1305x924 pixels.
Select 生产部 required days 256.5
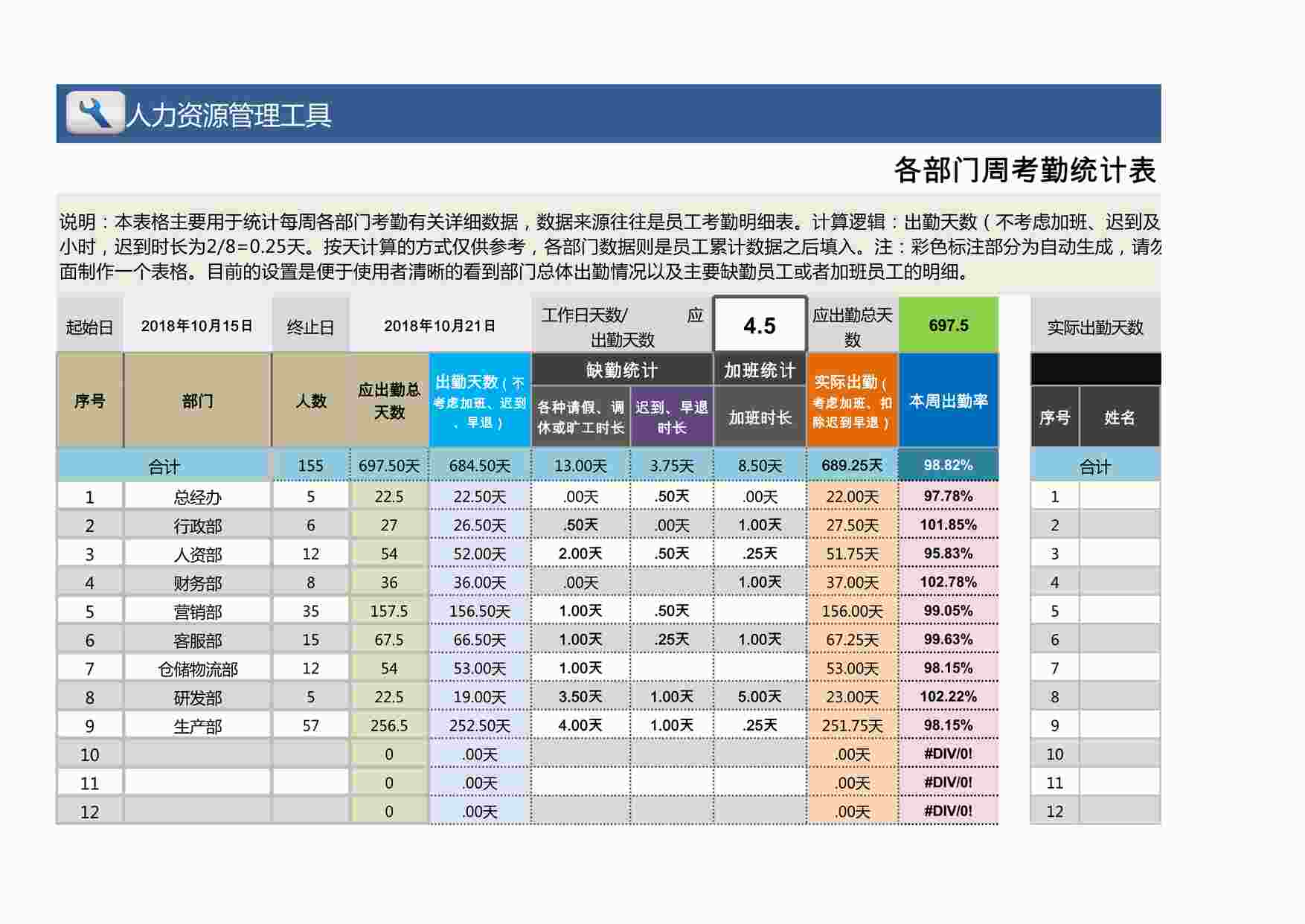[x=389, y=725]
